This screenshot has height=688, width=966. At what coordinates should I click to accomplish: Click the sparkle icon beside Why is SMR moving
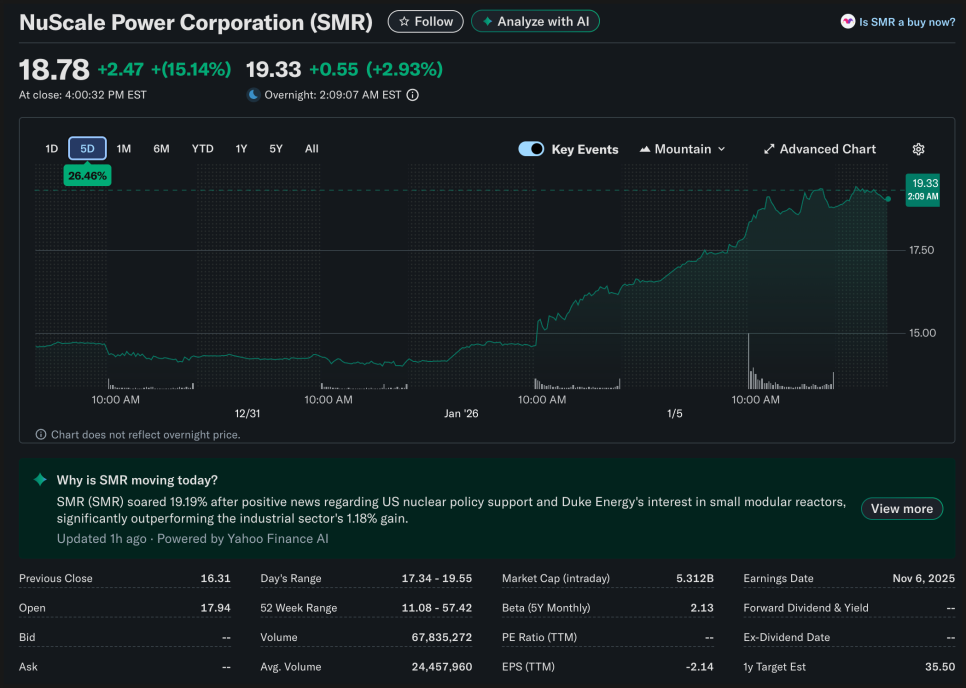[x=40, y=480]
